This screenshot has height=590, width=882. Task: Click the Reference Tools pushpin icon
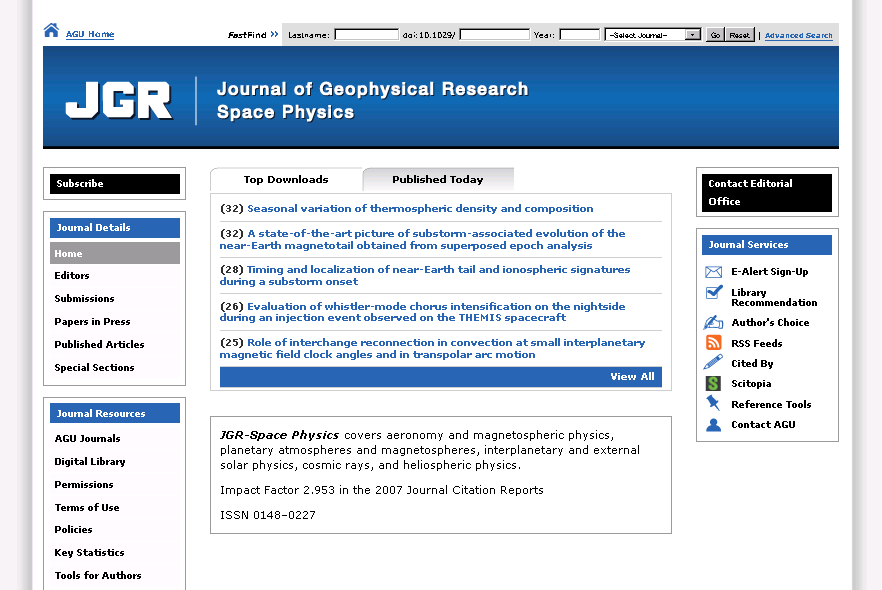(713, 403)
